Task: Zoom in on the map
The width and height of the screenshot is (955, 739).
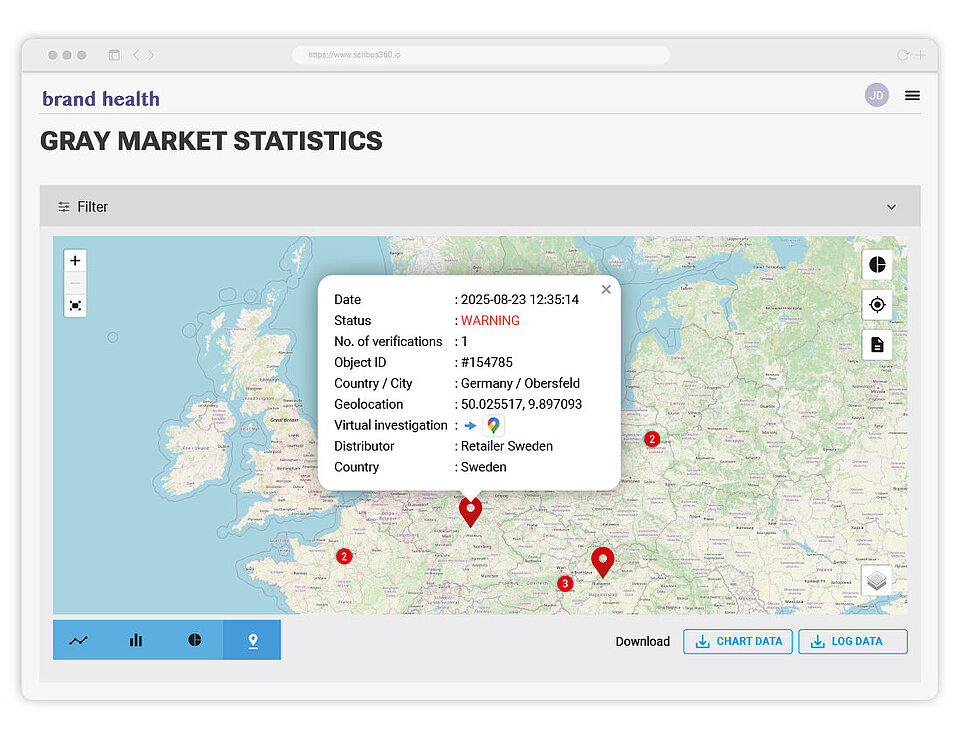Action: click(x=75, y=261)
